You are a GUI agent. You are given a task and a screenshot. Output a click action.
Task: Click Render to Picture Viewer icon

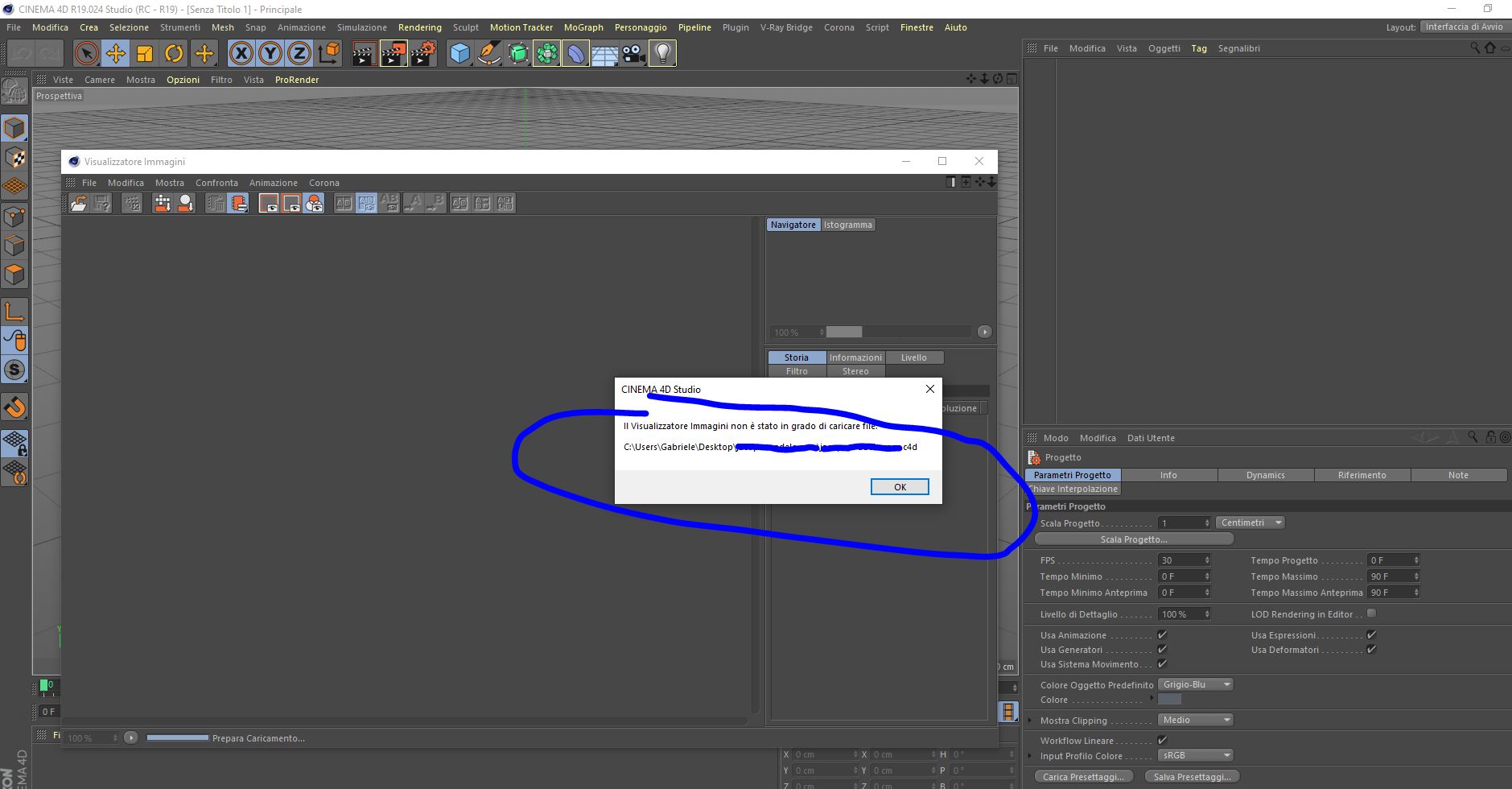393,54
